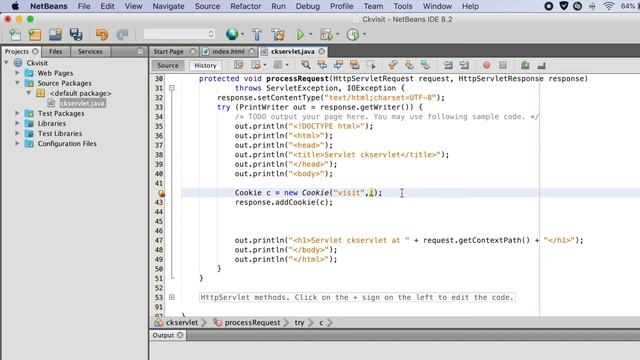This screenshot has height=360, width=640.
Task: Click the New File toolbar icon
Action: 15,35
